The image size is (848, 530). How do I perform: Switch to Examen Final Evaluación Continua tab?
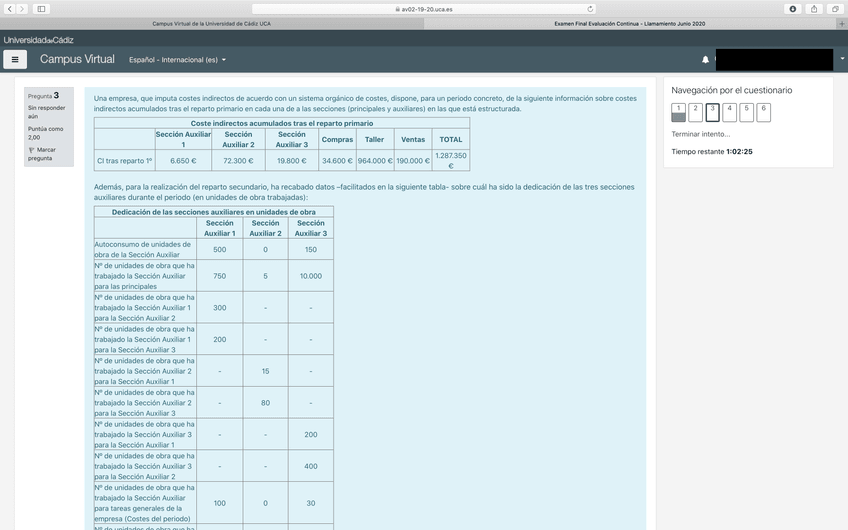(x=630, y=24)
